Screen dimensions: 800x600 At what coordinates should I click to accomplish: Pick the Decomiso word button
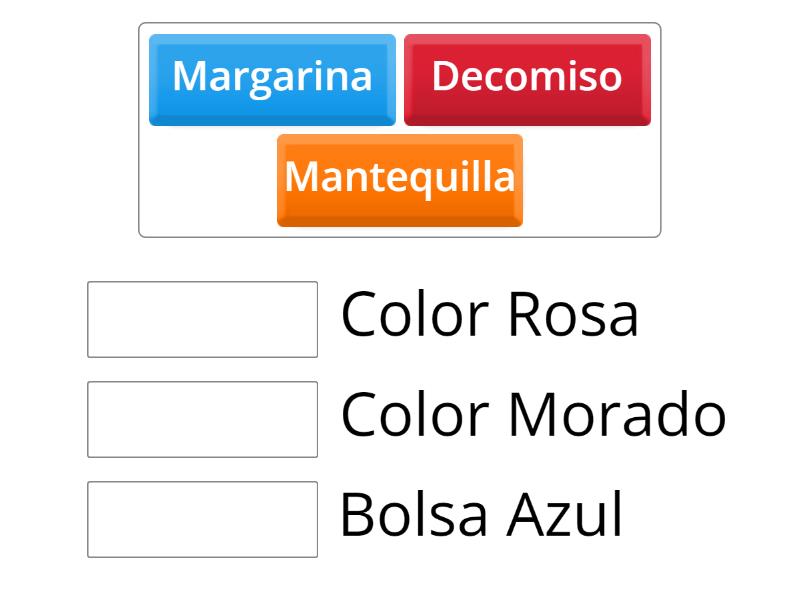527,77
